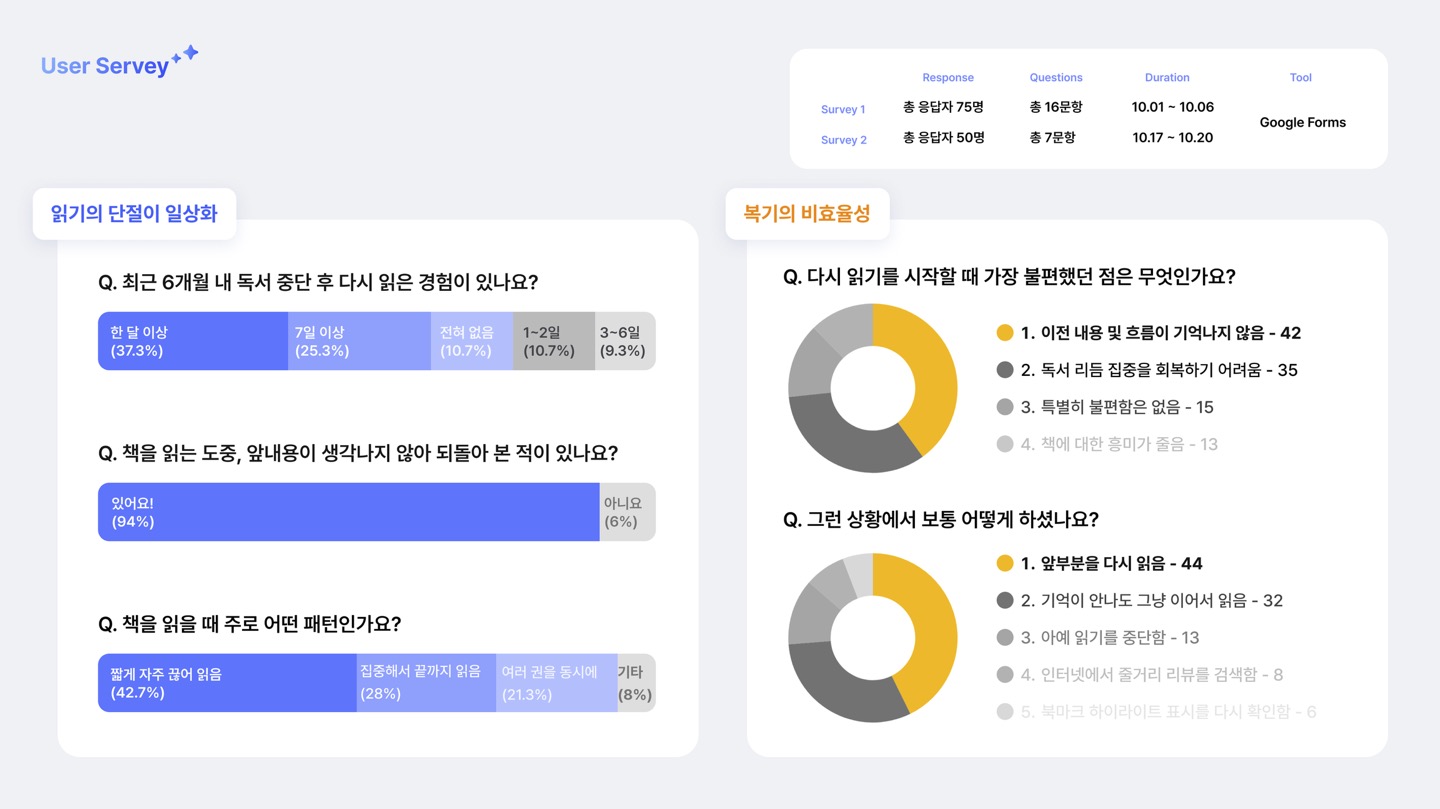This screenshot has width=1440, height=809.
Task: Click the 여러 권을 동시에 (21.3%) segment
Action: pos(556,683)
